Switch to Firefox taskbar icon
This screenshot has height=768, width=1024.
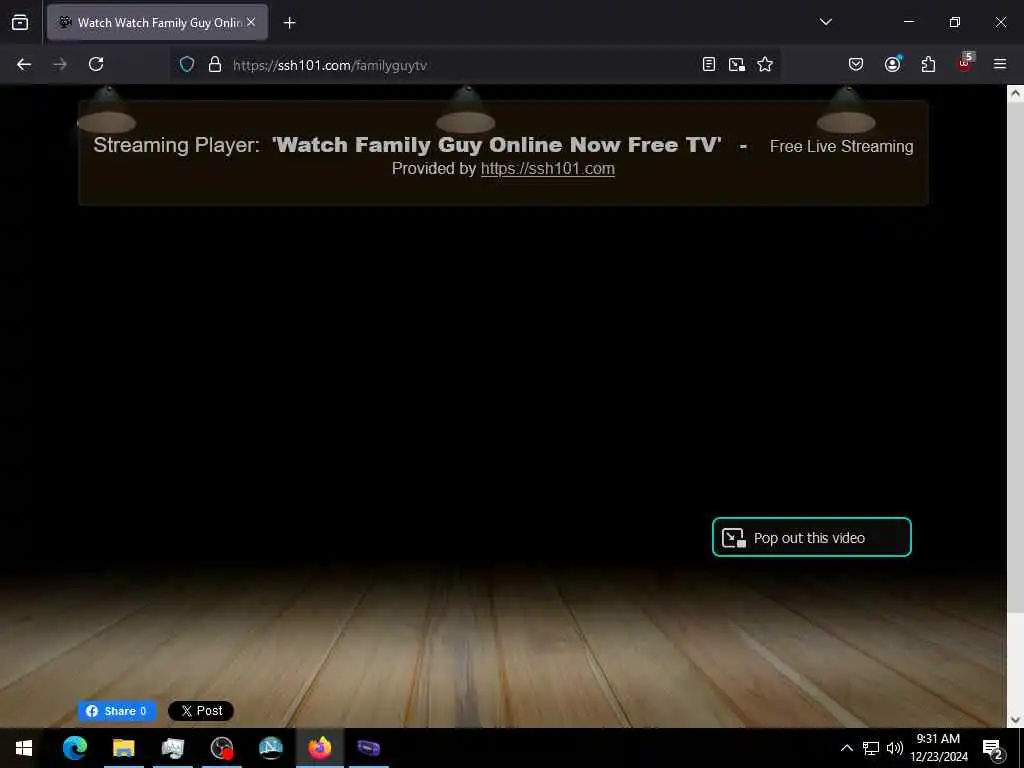click(319, 748)
